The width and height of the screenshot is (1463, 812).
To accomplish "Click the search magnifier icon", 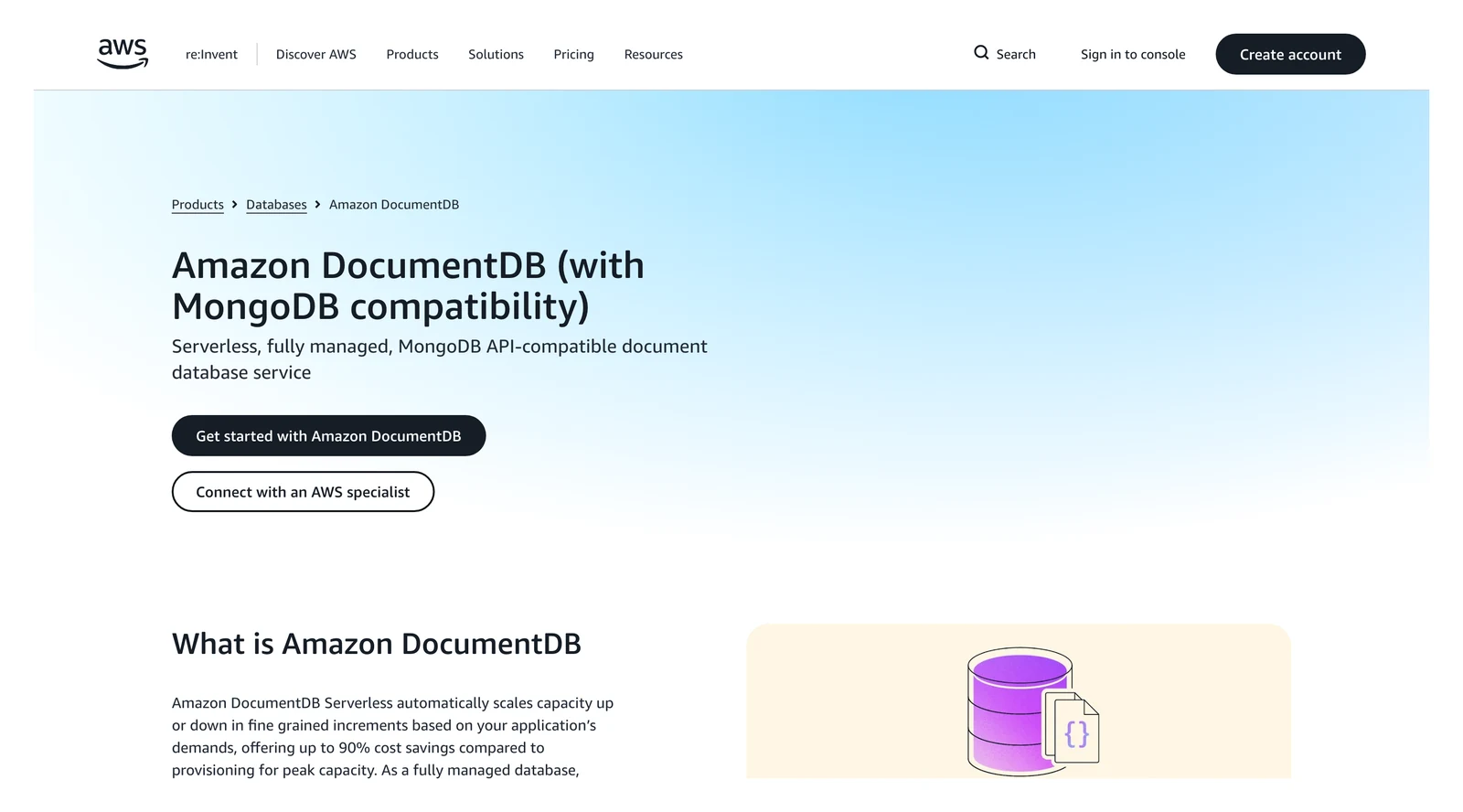I will (981, 53).
